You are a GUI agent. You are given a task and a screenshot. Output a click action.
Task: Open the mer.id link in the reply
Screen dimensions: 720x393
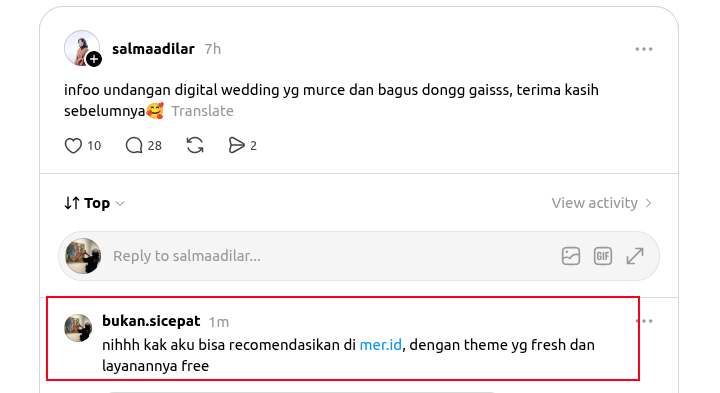(381, 345)
